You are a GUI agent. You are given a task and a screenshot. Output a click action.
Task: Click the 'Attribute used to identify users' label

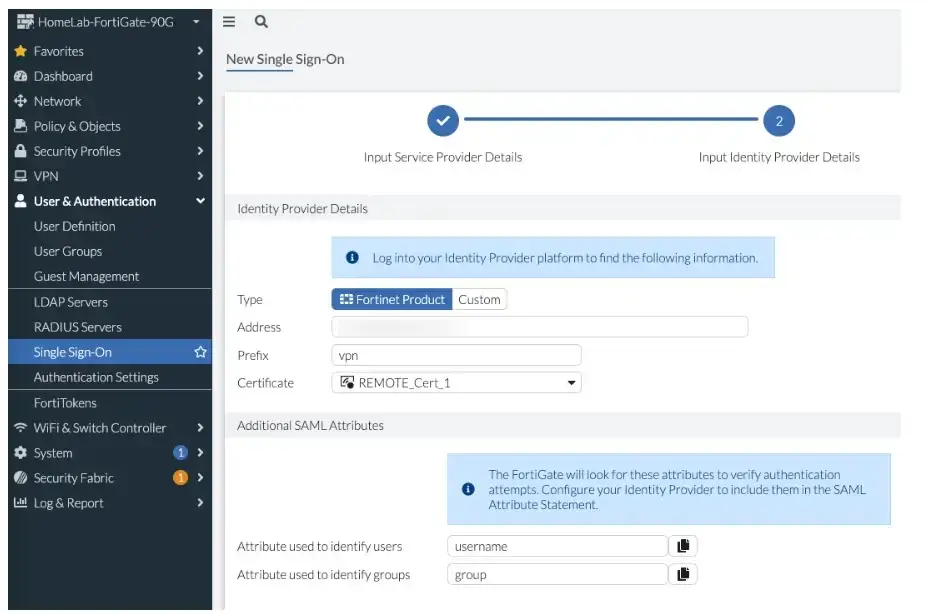319,546
